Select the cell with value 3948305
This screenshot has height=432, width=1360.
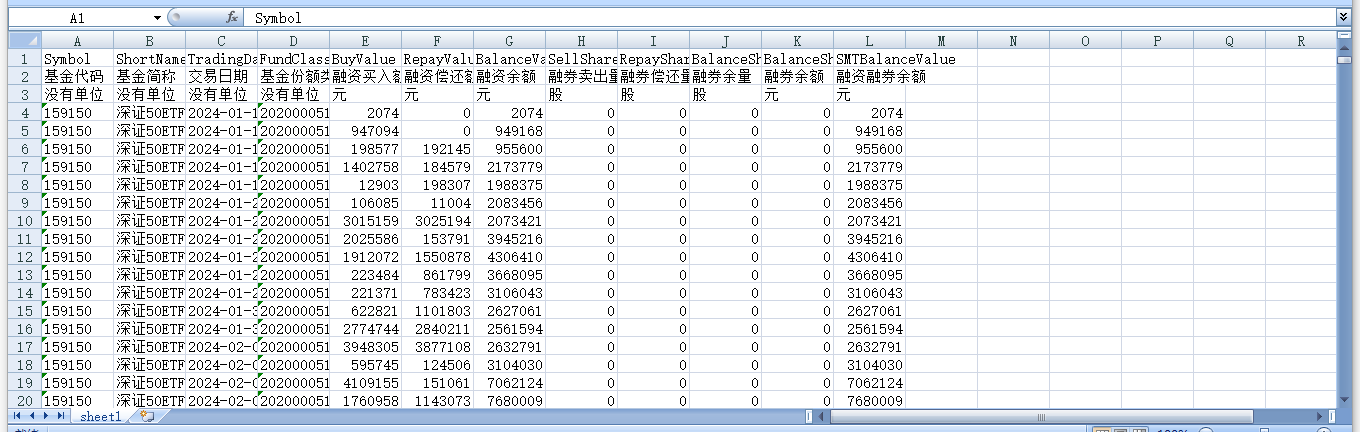coord(365,347)
